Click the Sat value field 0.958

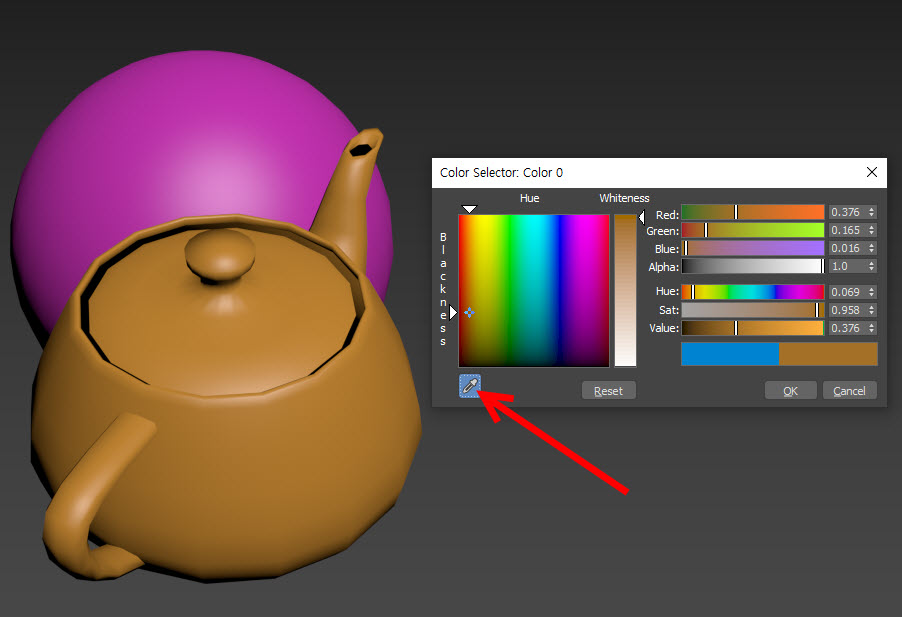click(x=847, y=310)
